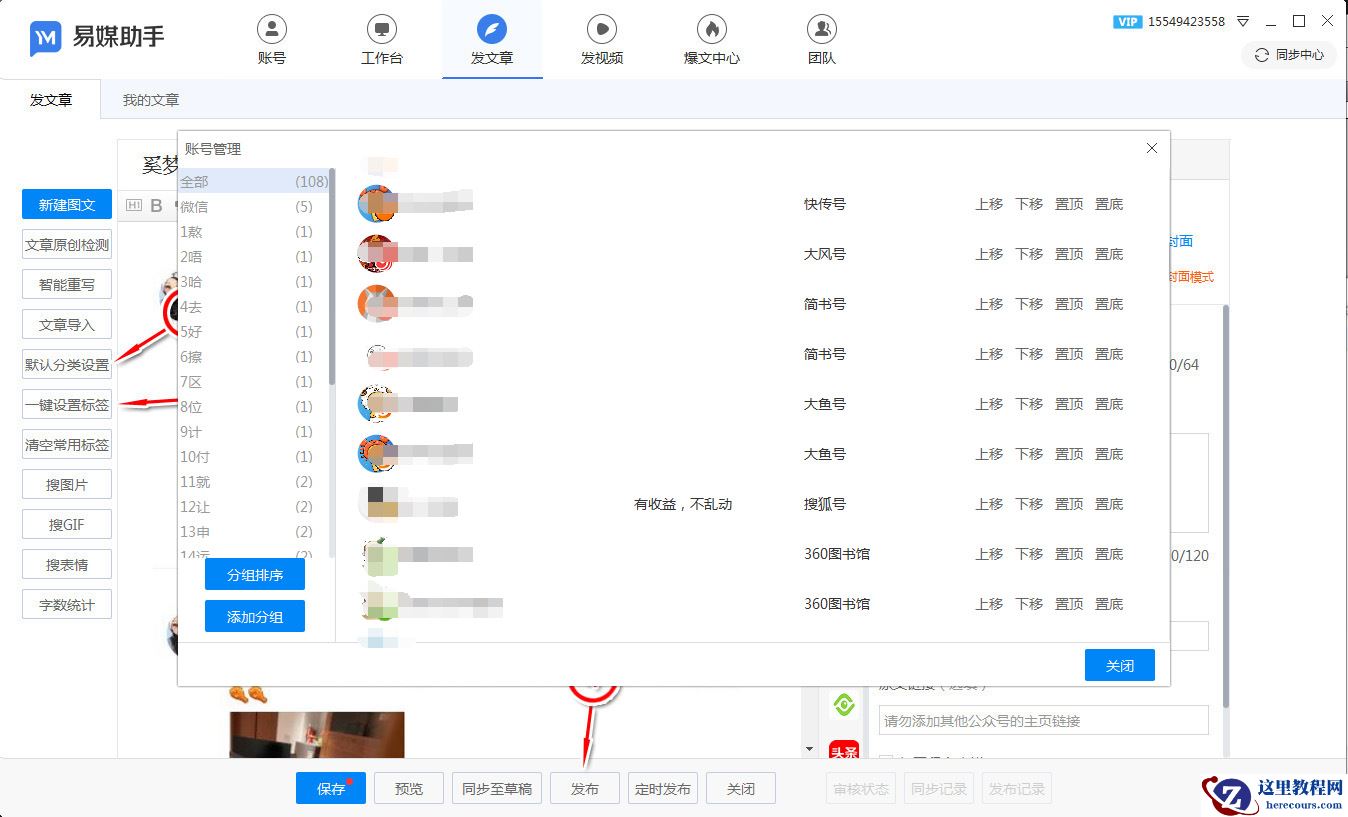Screen dimensions: 1348x817
Task: Click the 有收益，不乱动 note text
Action: [683, 504]
